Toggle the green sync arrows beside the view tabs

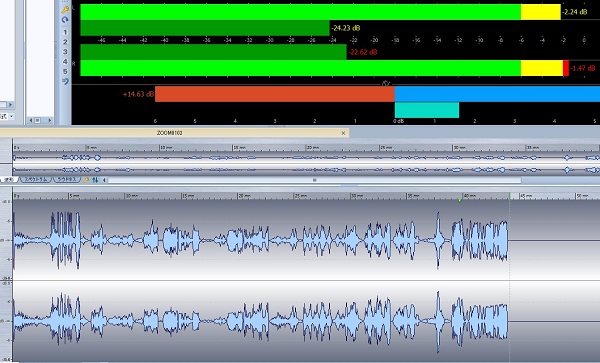(95, 180)
